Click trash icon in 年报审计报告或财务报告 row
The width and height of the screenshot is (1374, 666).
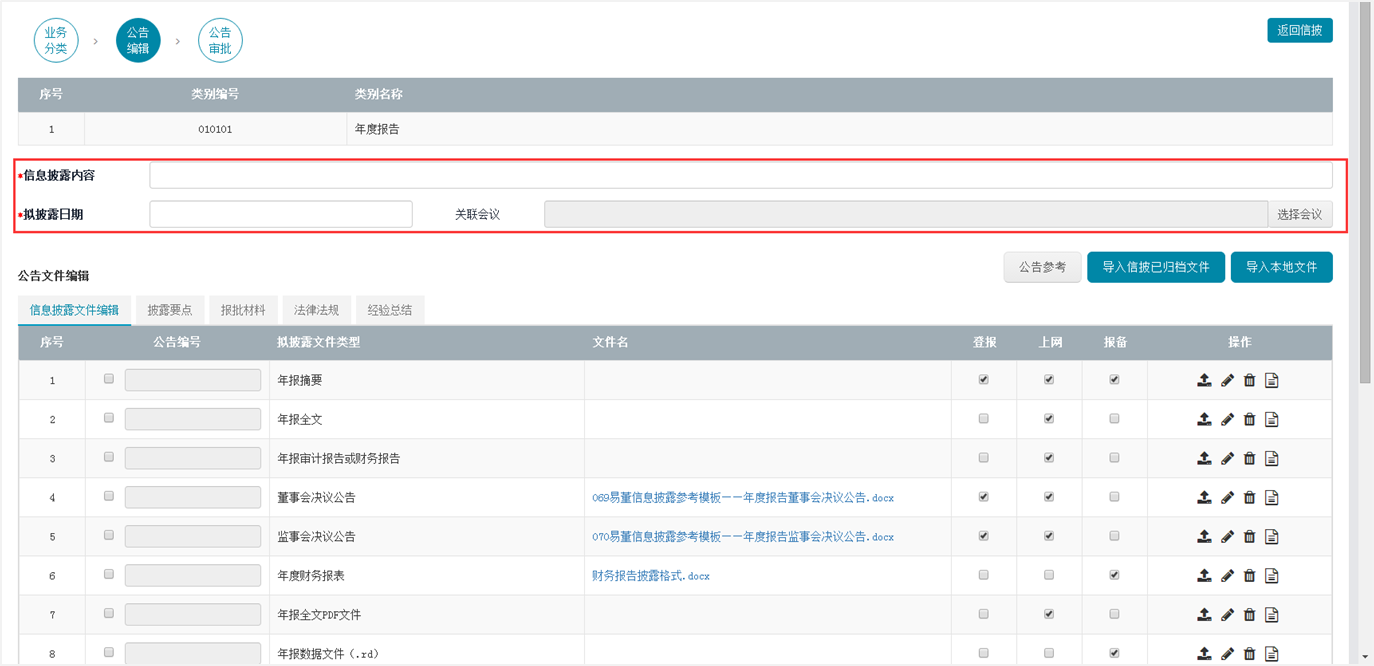point(1249,458)
